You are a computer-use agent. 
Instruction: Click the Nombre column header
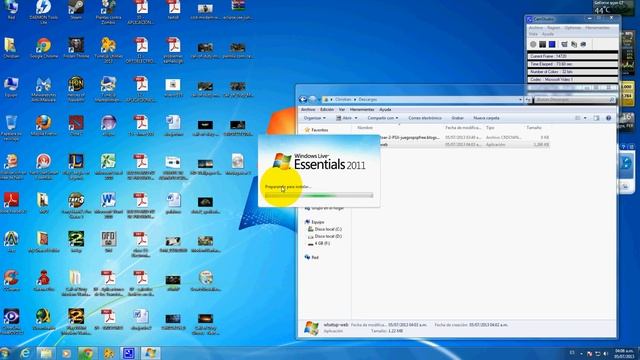point(364,128)
